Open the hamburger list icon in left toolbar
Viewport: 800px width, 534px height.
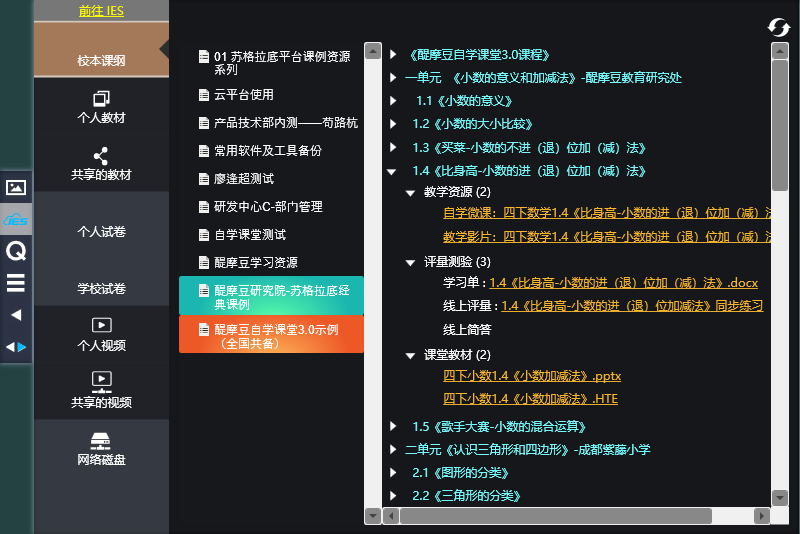pyautogui.click(x=16, y=283)
